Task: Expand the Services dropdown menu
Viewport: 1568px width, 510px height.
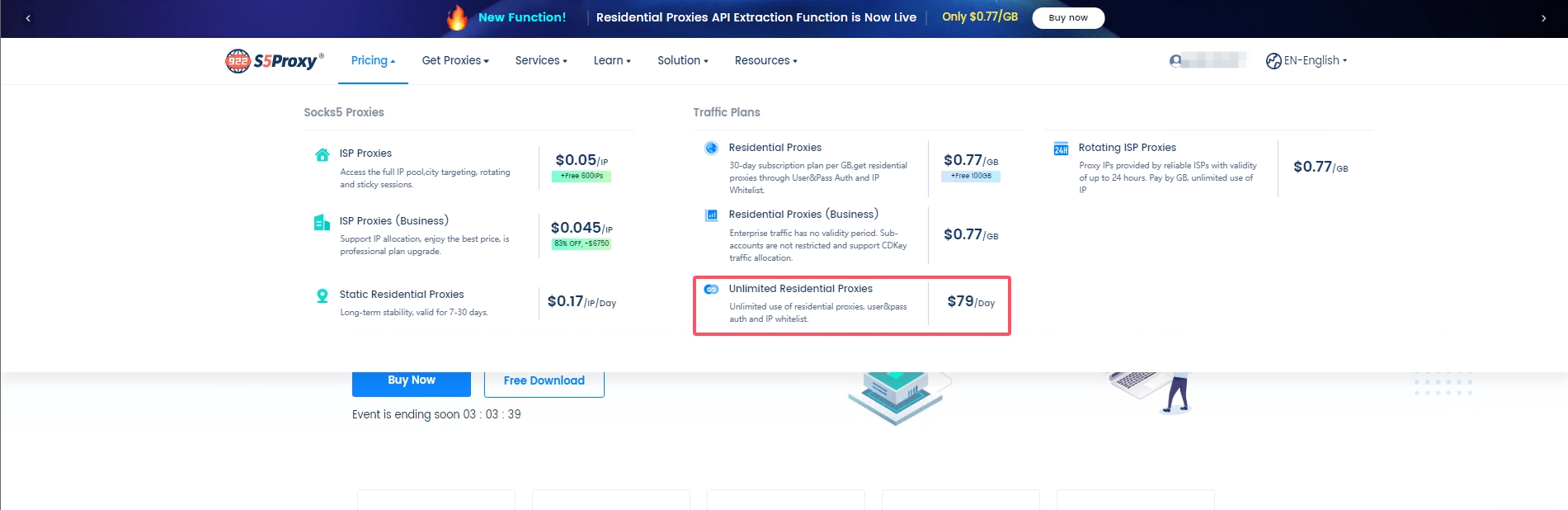Action: click(x=541, y=61)
